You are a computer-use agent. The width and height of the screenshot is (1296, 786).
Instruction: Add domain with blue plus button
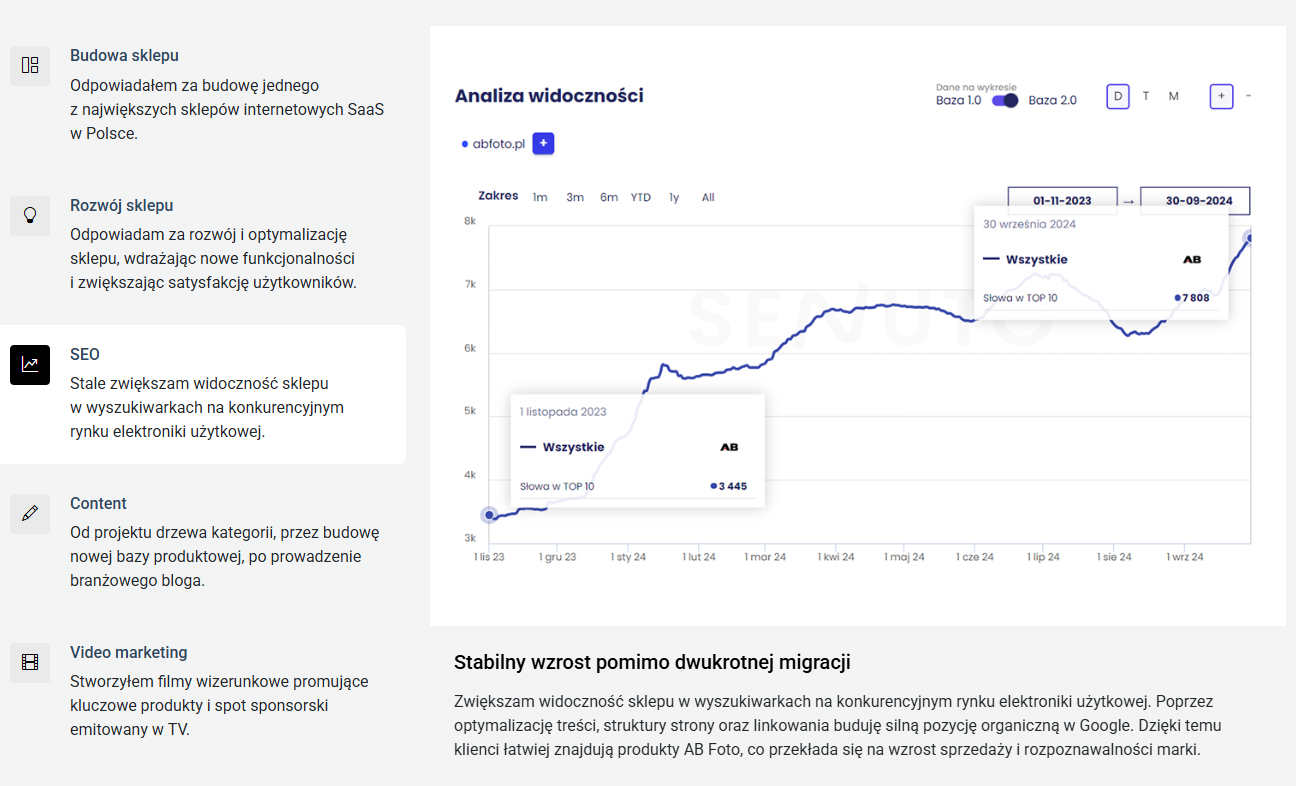click(x=543, y=144)
